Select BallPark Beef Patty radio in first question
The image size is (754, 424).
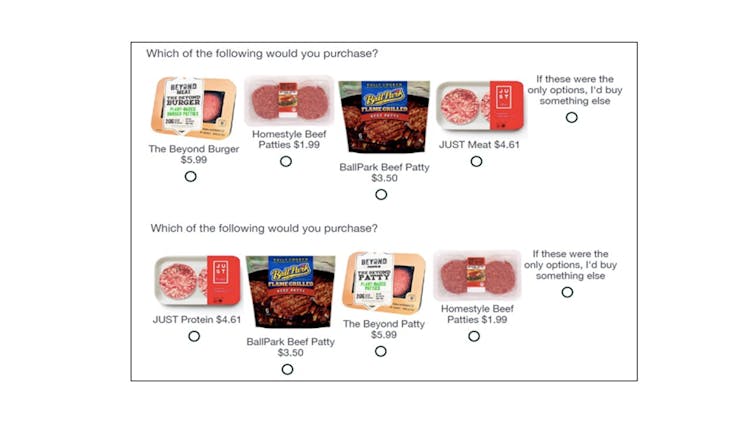[381, 194]
